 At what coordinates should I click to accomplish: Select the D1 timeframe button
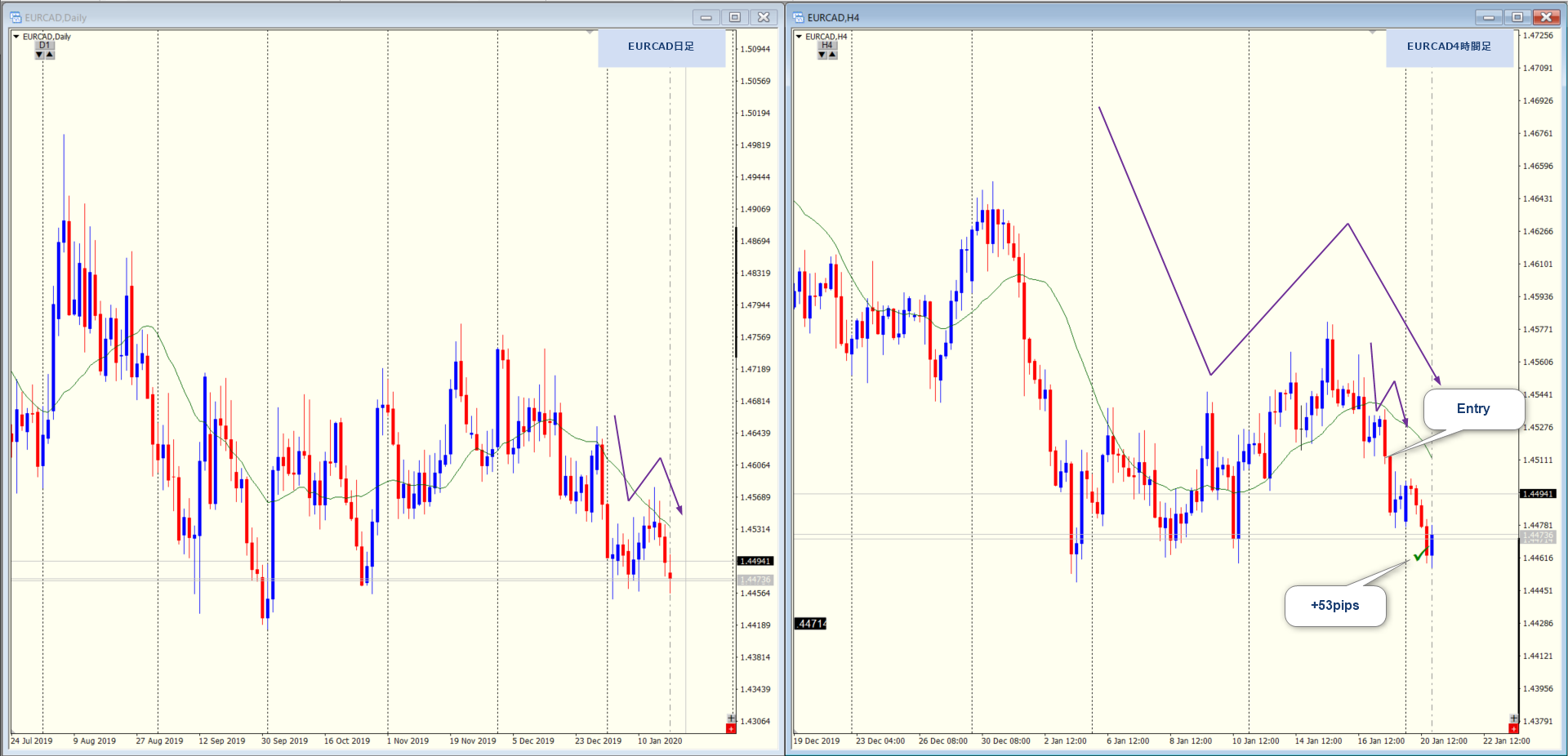click(44, 46)
